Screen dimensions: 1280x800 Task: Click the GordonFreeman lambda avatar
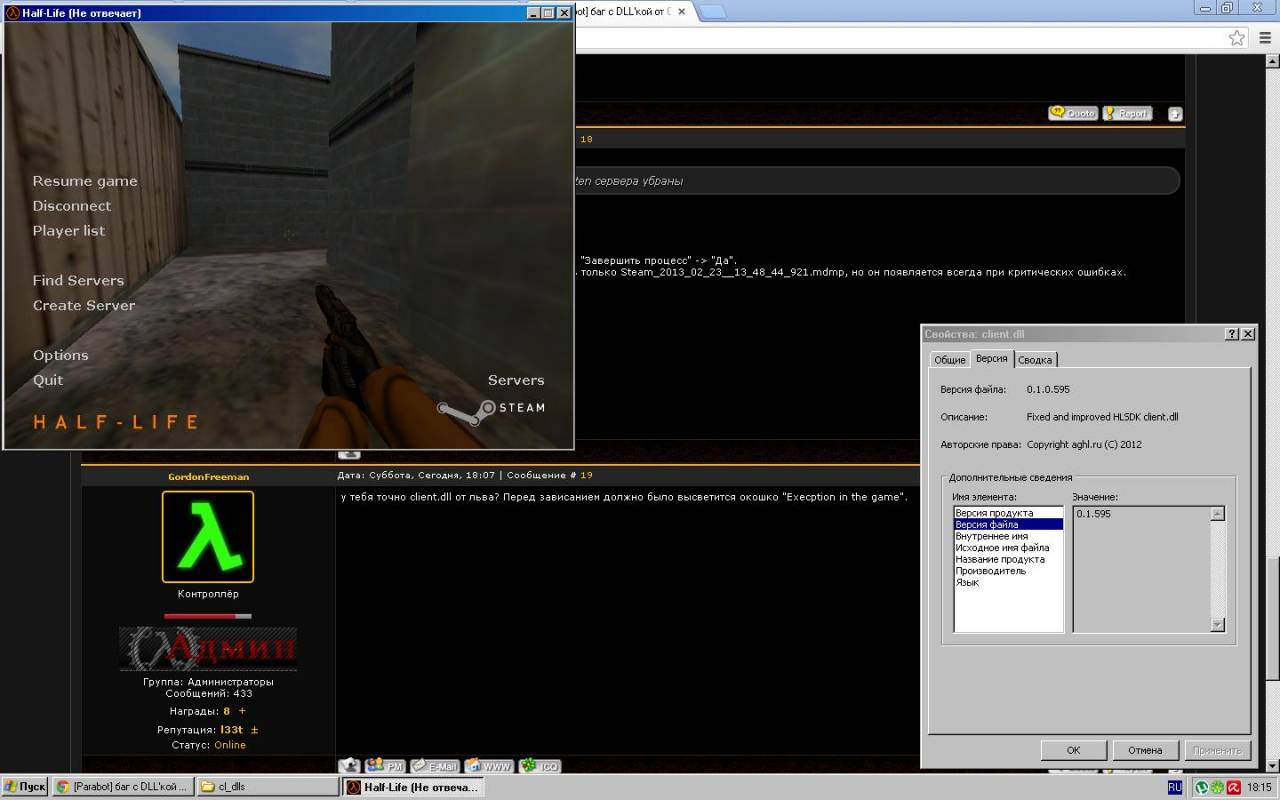(x=208, y=537)
